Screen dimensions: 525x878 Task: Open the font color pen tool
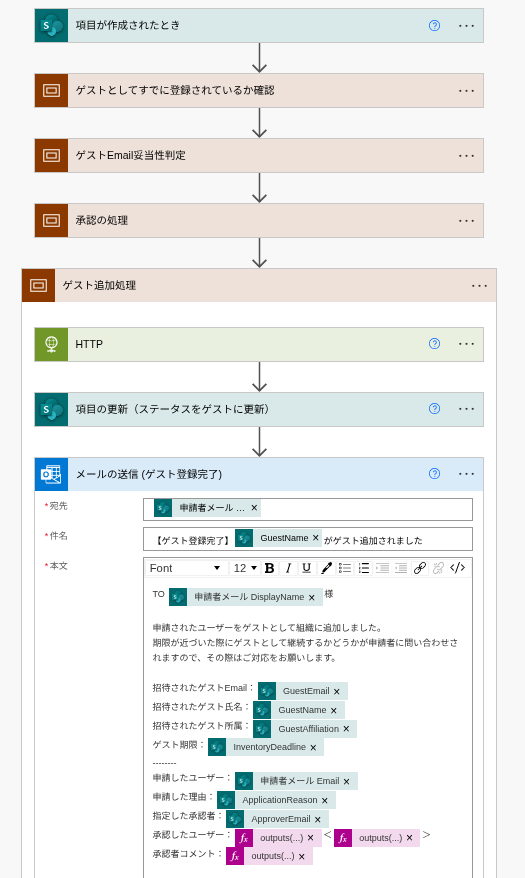[x=326, y=568]
